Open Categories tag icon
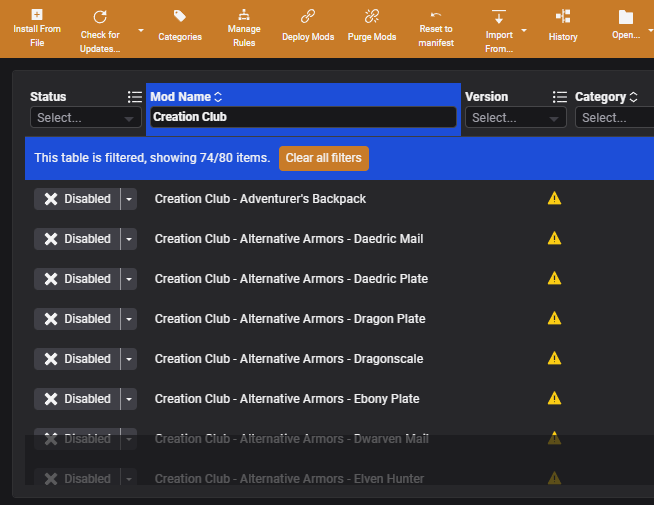The height and width of the screenshot is (505, 654). coord(180,16)
